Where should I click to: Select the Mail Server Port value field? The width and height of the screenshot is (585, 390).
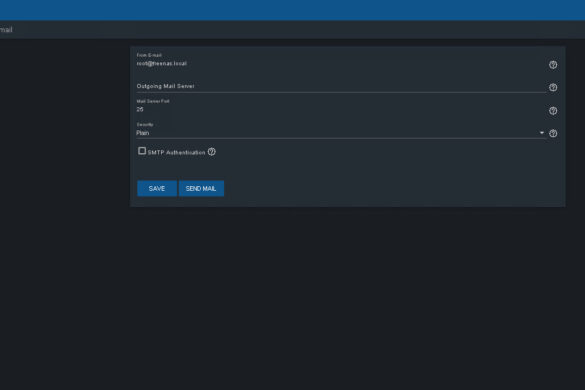(341, 110)
